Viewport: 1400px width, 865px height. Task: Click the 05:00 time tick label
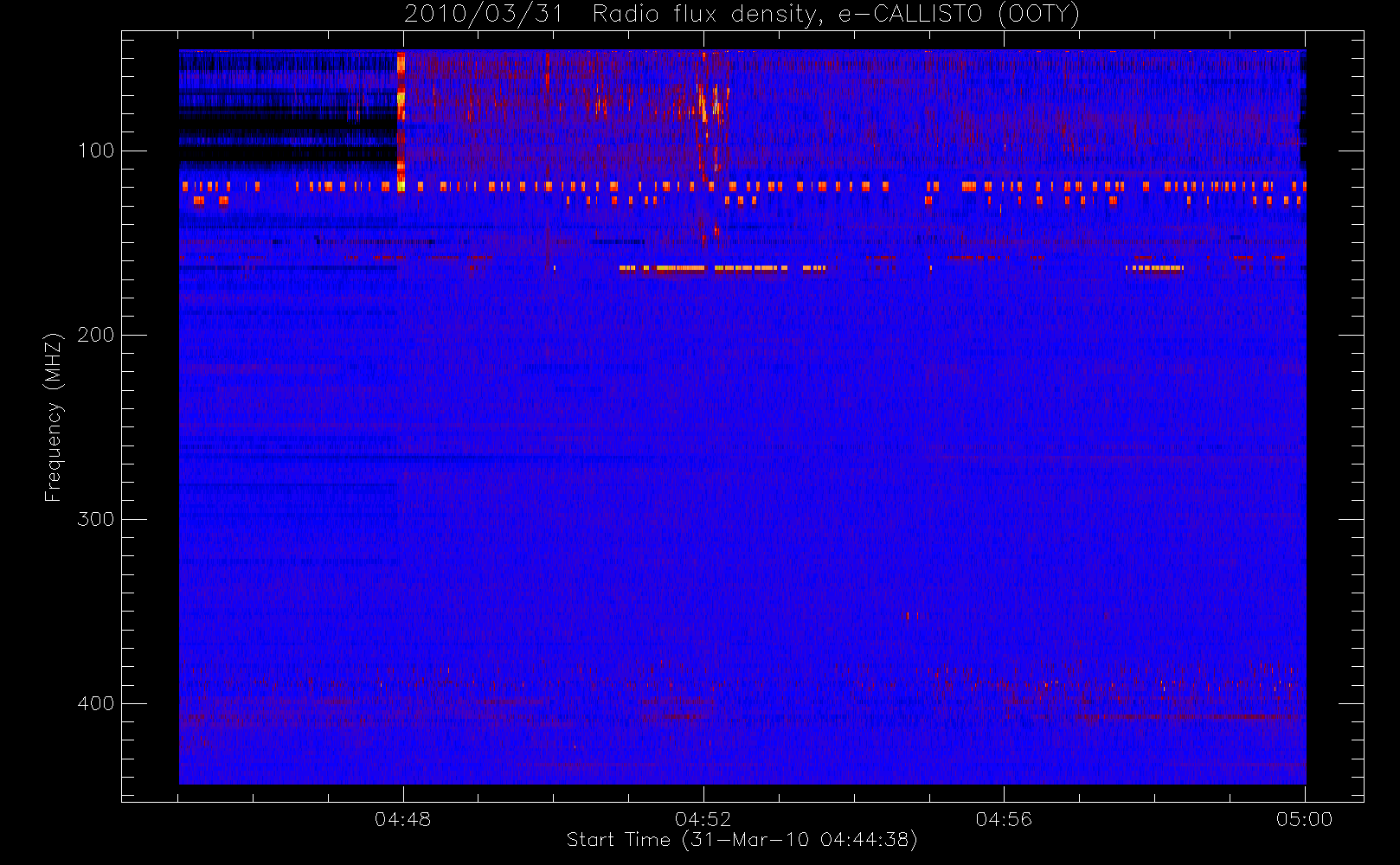[1304, 819]
